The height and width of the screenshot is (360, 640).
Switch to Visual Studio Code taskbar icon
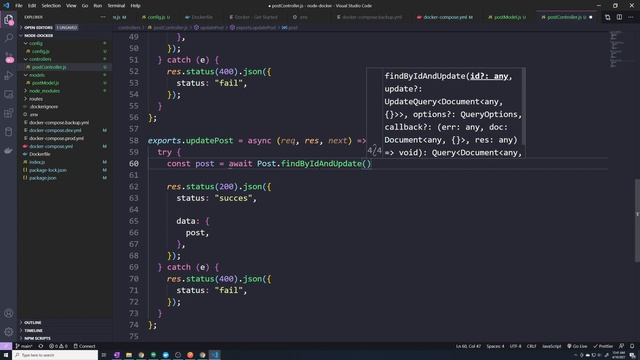click(215, 355)
